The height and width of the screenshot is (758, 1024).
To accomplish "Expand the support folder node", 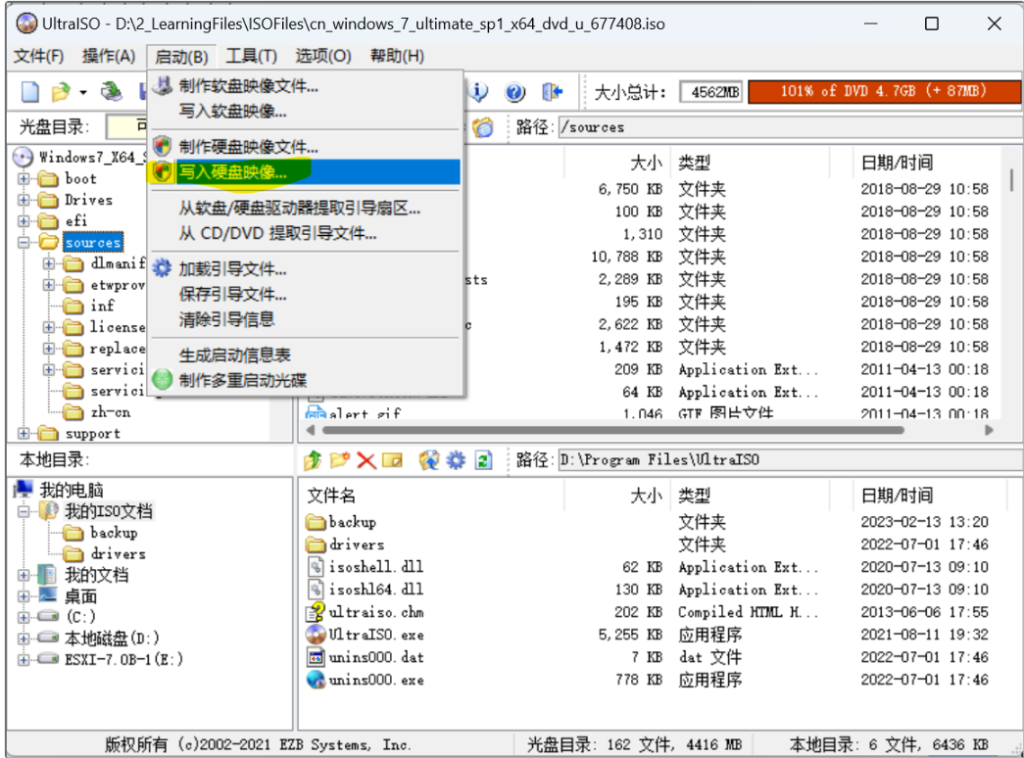I will (24, 434).
